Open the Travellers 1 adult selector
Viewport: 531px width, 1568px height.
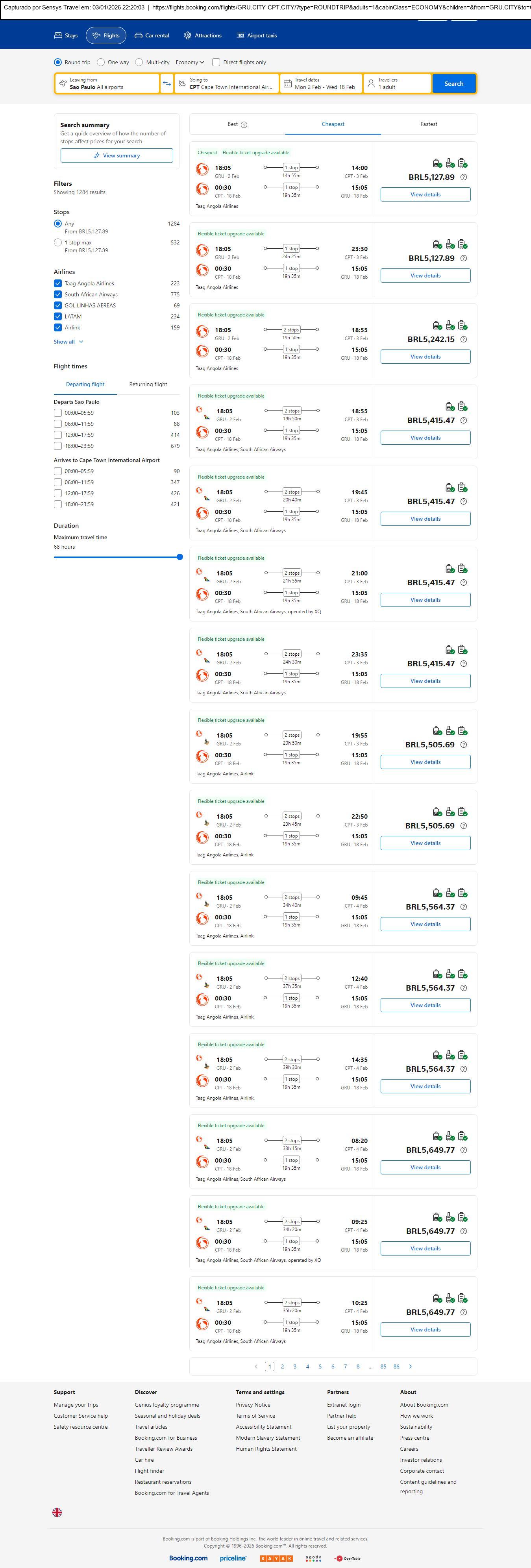pyautogui.click(x=396, y=83)
